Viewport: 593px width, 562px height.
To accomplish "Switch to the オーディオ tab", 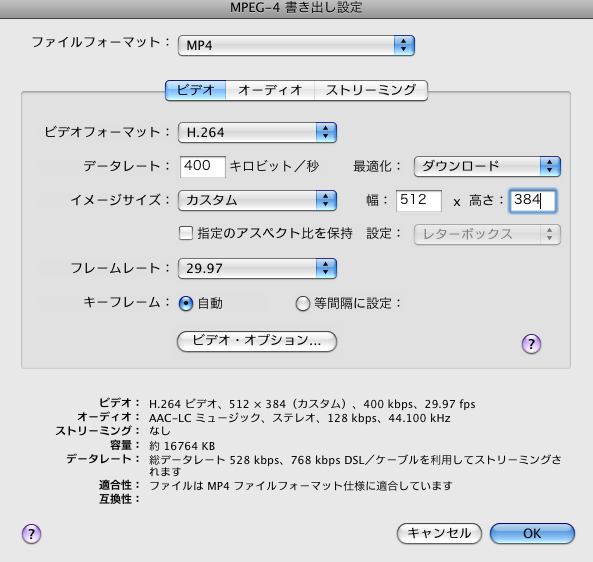I will [x=270, y=90].
